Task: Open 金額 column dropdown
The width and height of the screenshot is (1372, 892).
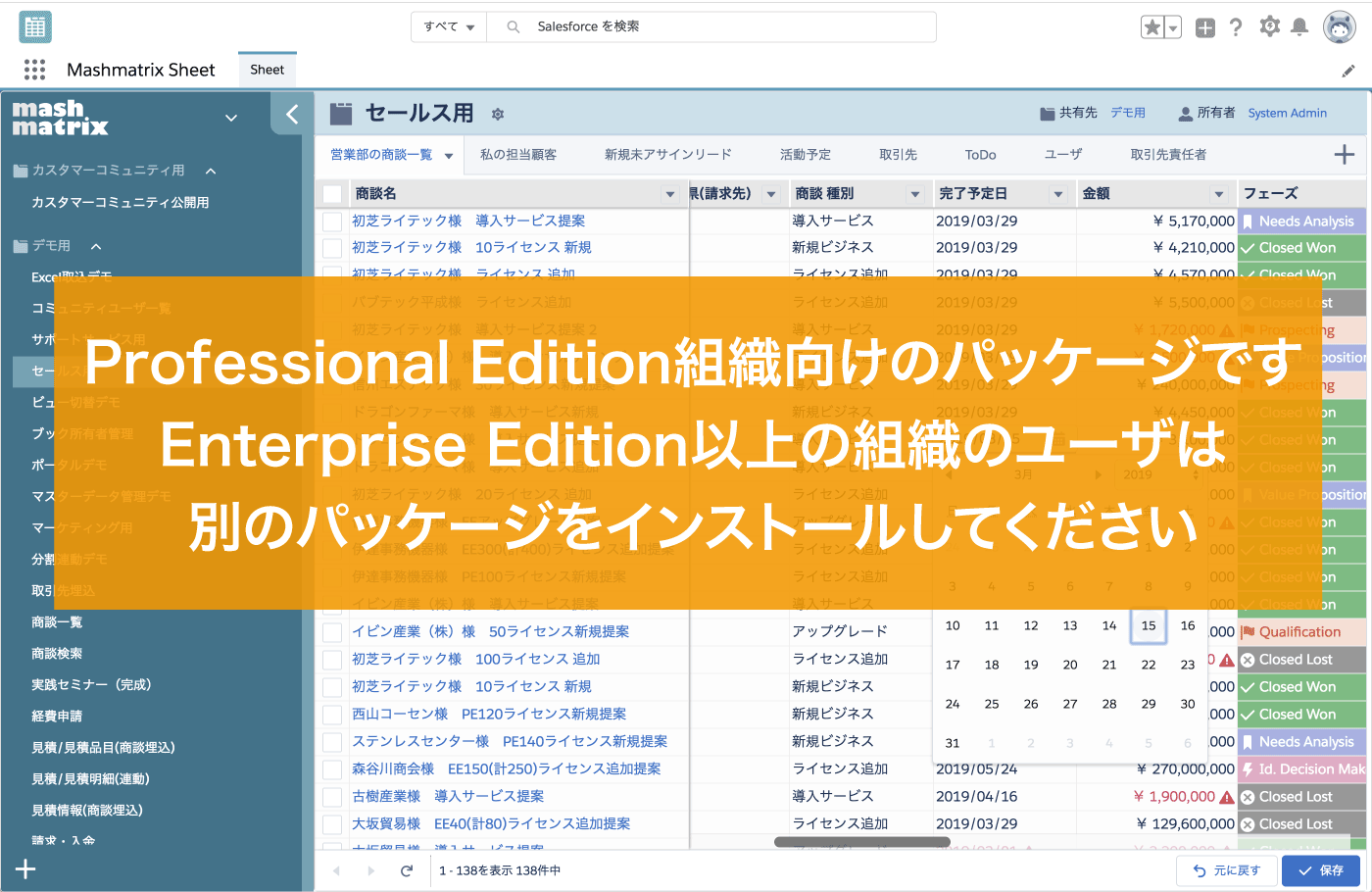Action: click(1219, 194)
